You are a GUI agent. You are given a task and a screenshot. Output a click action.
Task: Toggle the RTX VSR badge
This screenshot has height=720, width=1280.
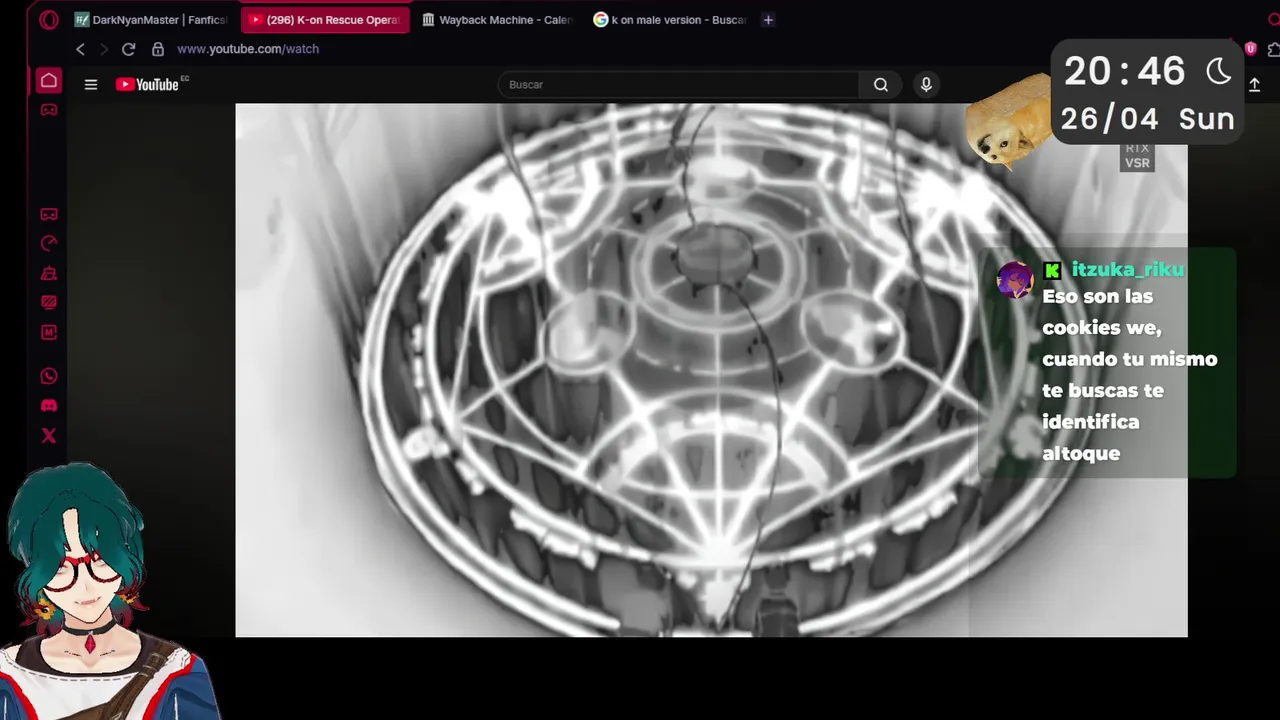tap(1137, 156)
